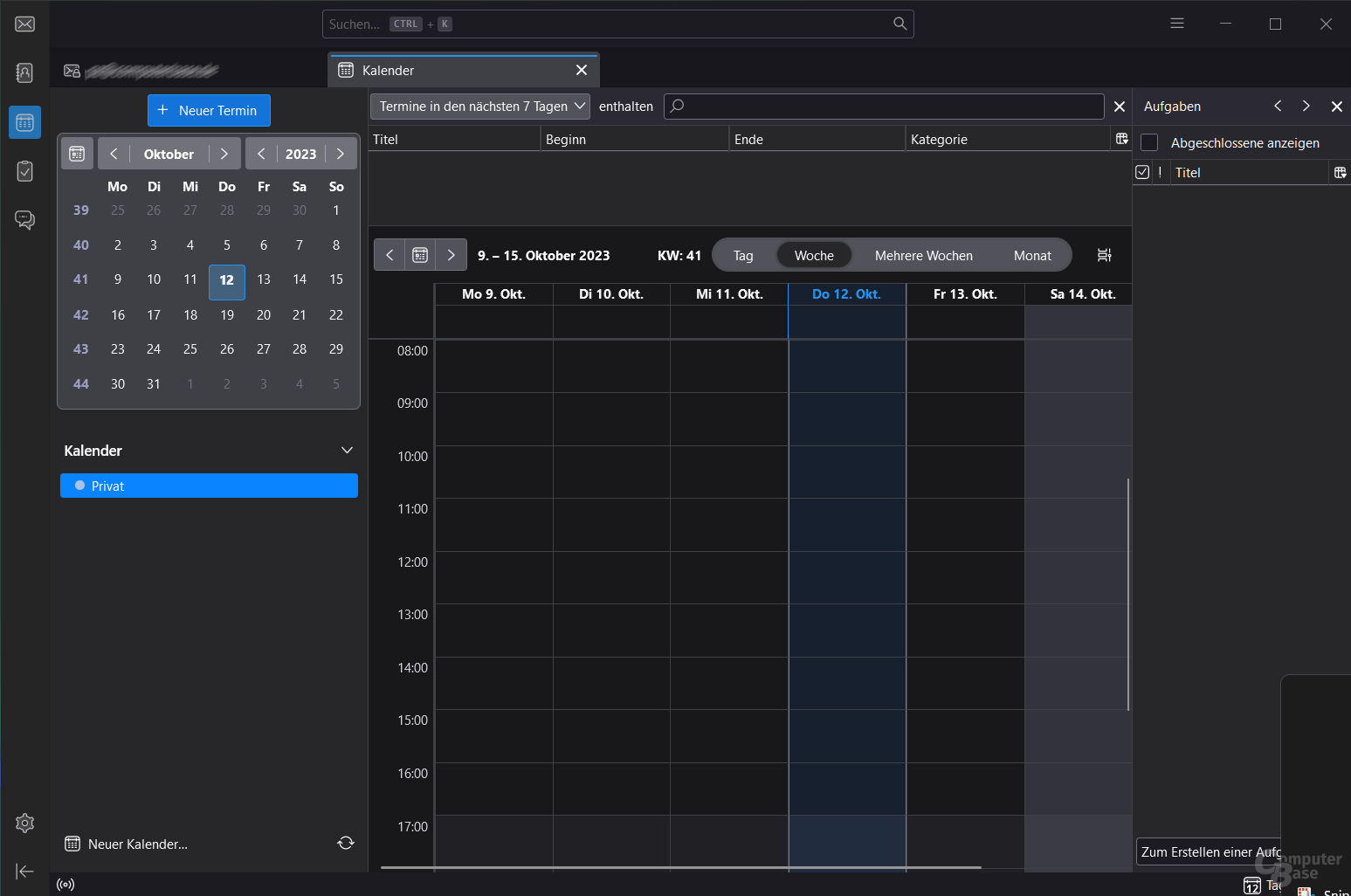
Task: Sort events by Titel column
Action: (x=454, y=139)
